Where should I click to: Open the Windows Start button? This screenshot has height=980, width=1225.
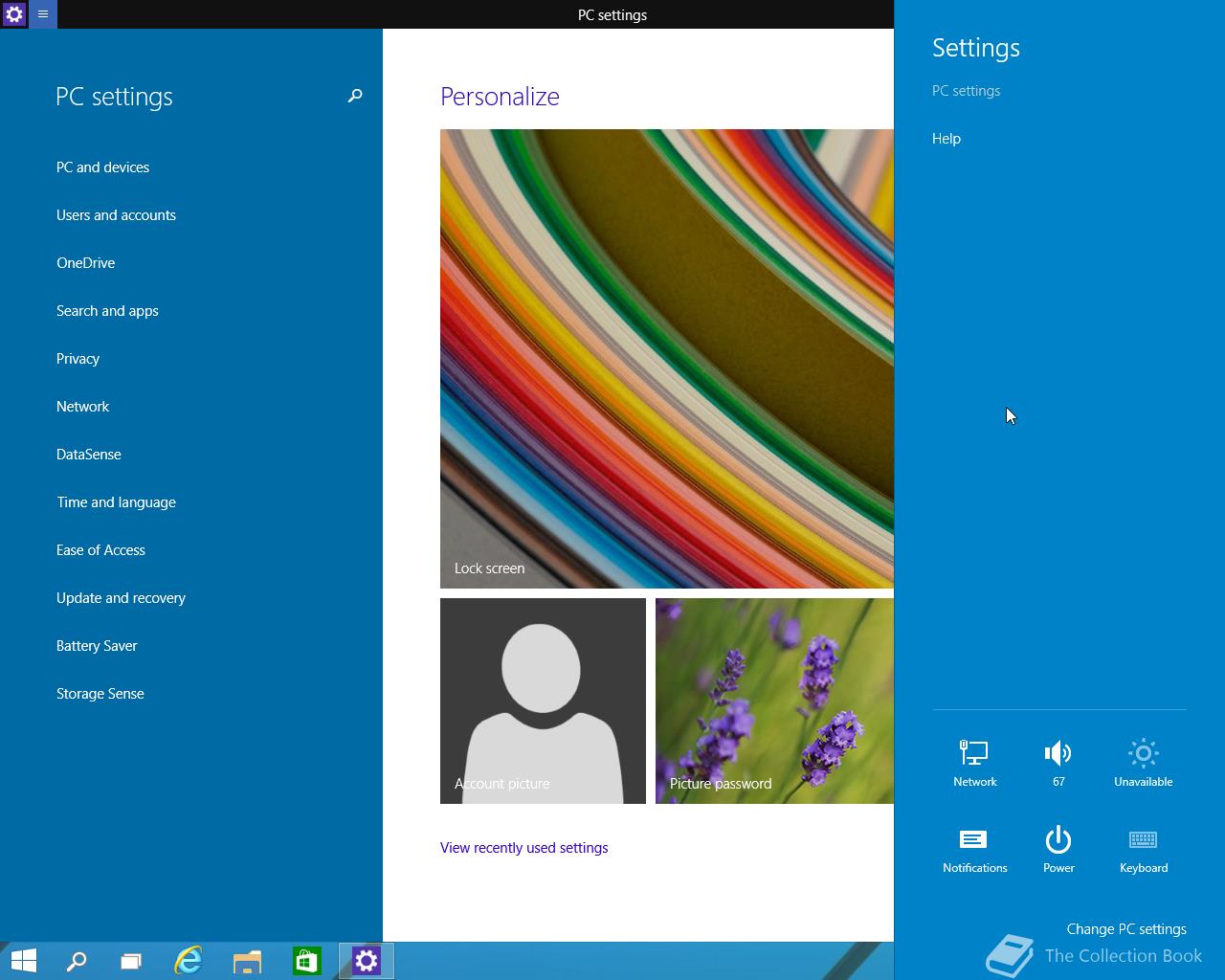pos(23,960)
